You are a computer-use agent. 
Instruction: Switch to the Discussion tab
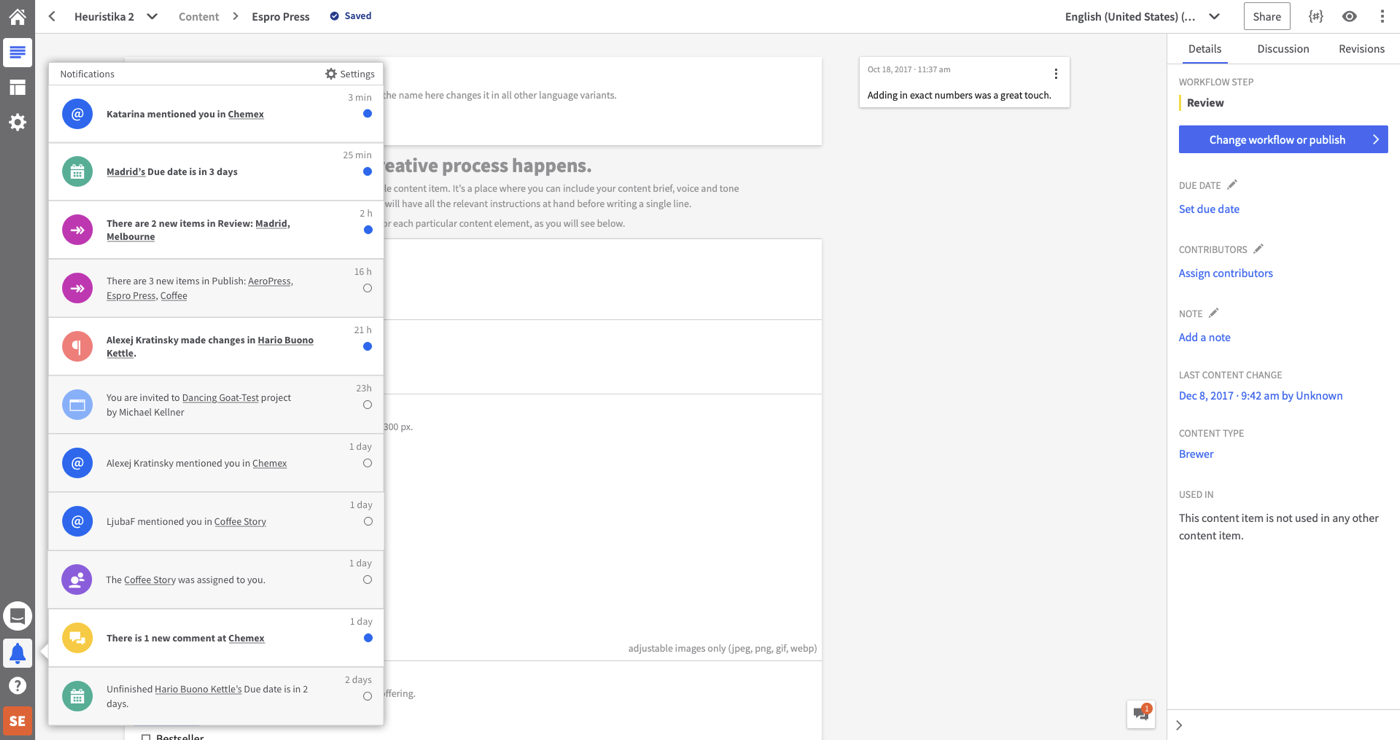point(1283,49)
